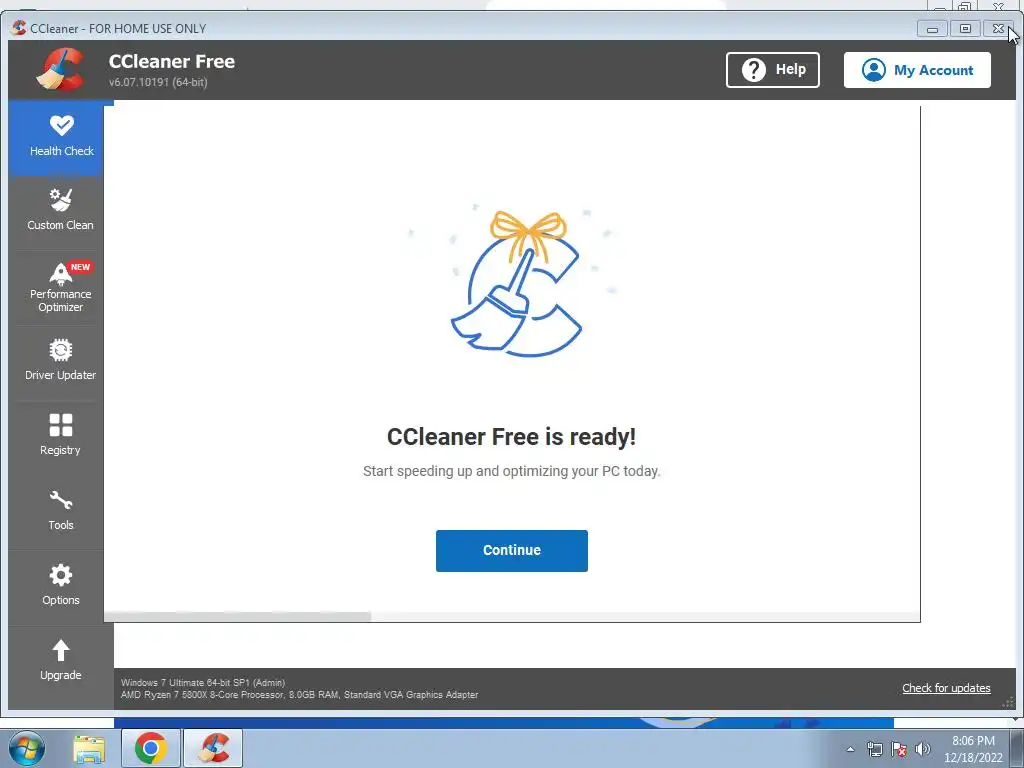Open Performance Optimizer from the sidebar
Viewport: 1024px width, 768px height.
(60, 287)
